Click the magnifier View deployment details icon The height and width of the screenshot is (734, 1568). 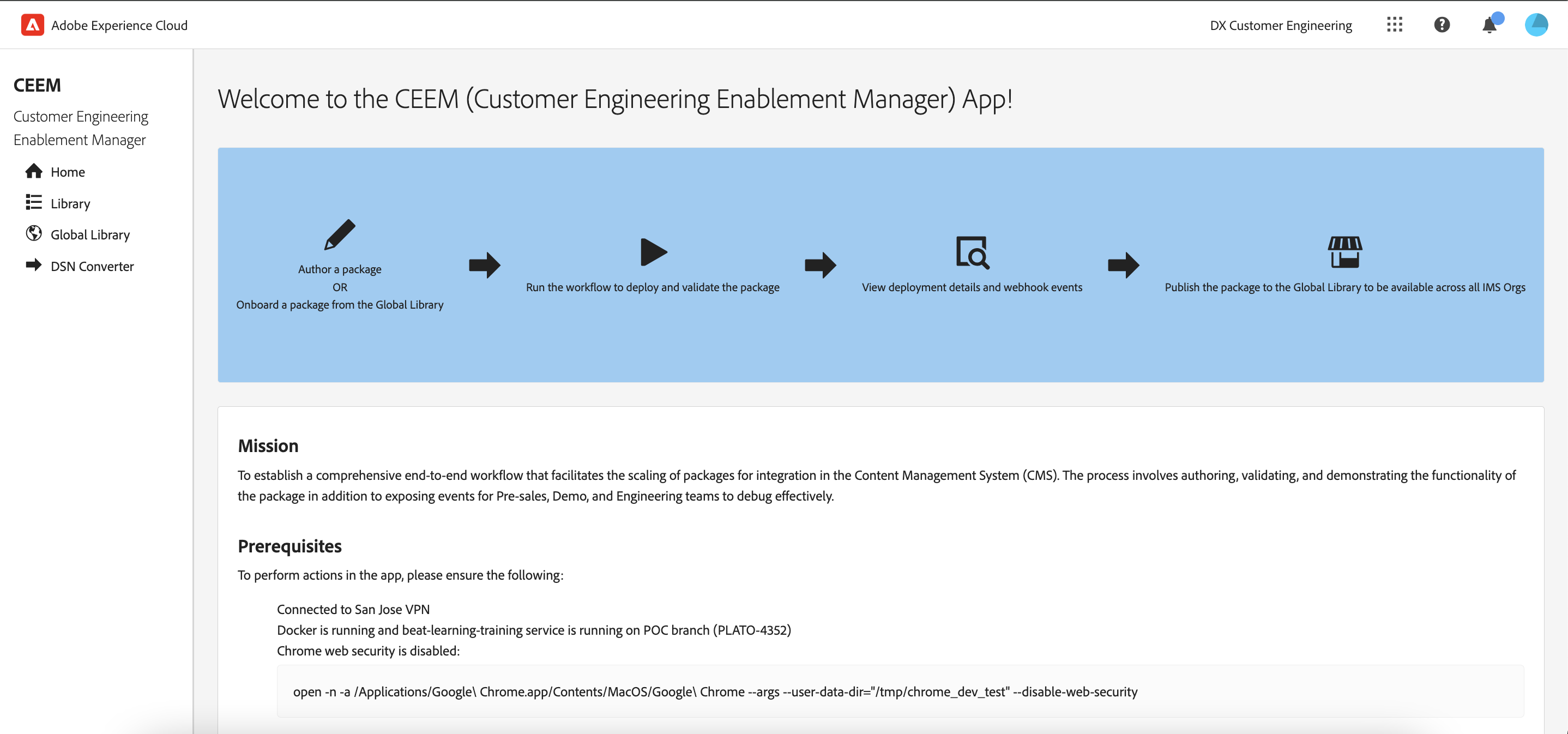click(x=972, y=252)
